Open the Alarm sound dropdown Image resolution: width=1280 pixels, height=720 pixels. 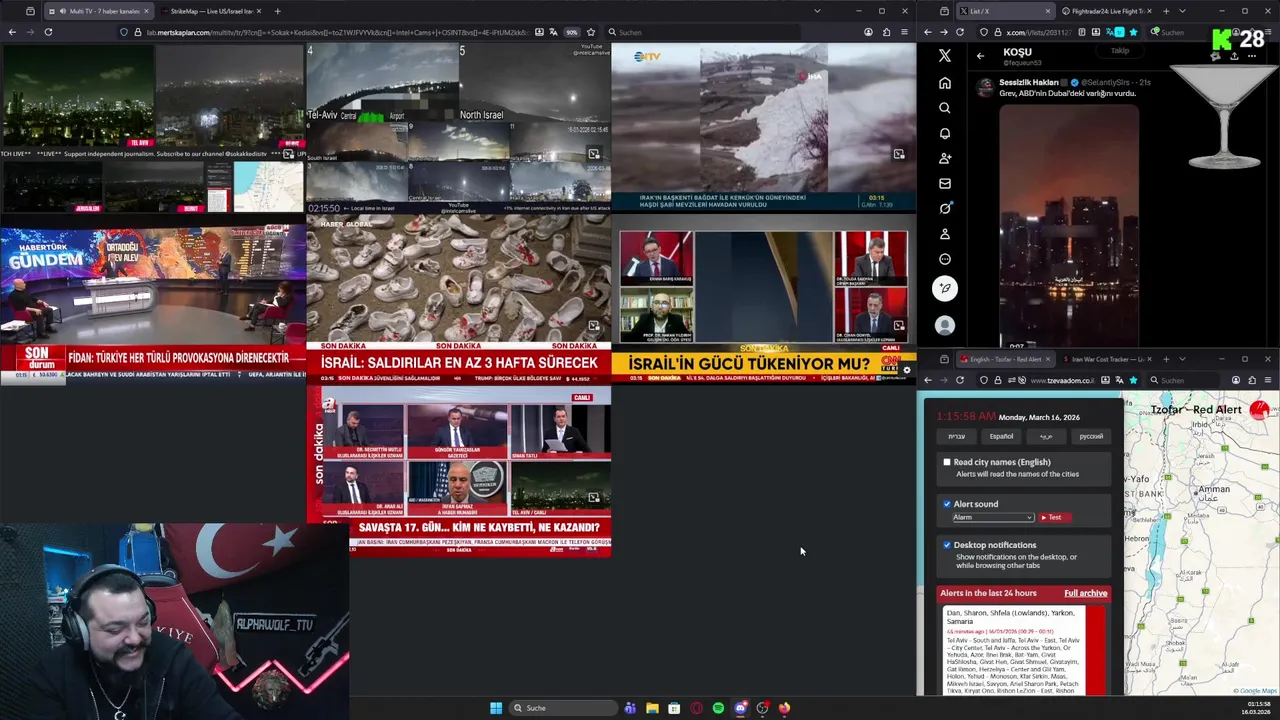point(992,517)
